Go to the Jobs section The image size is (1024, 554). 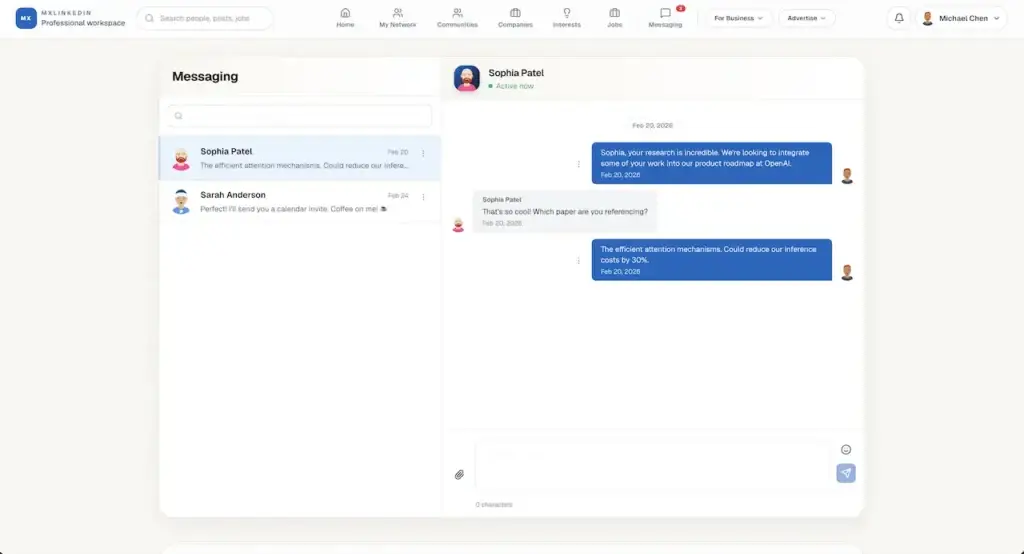tap(615, 18)
